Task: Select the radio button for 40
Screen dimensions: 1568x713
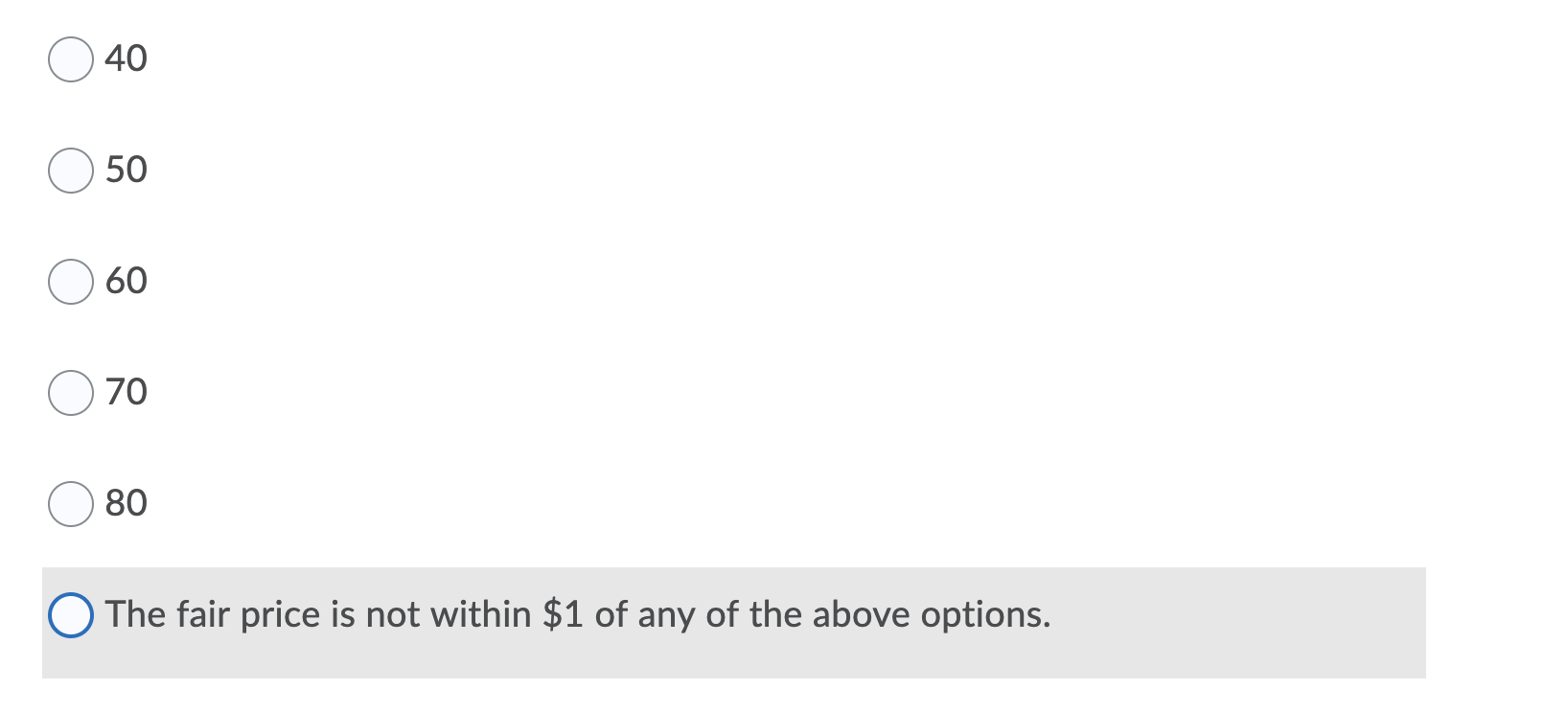Action: coord(70,59)
